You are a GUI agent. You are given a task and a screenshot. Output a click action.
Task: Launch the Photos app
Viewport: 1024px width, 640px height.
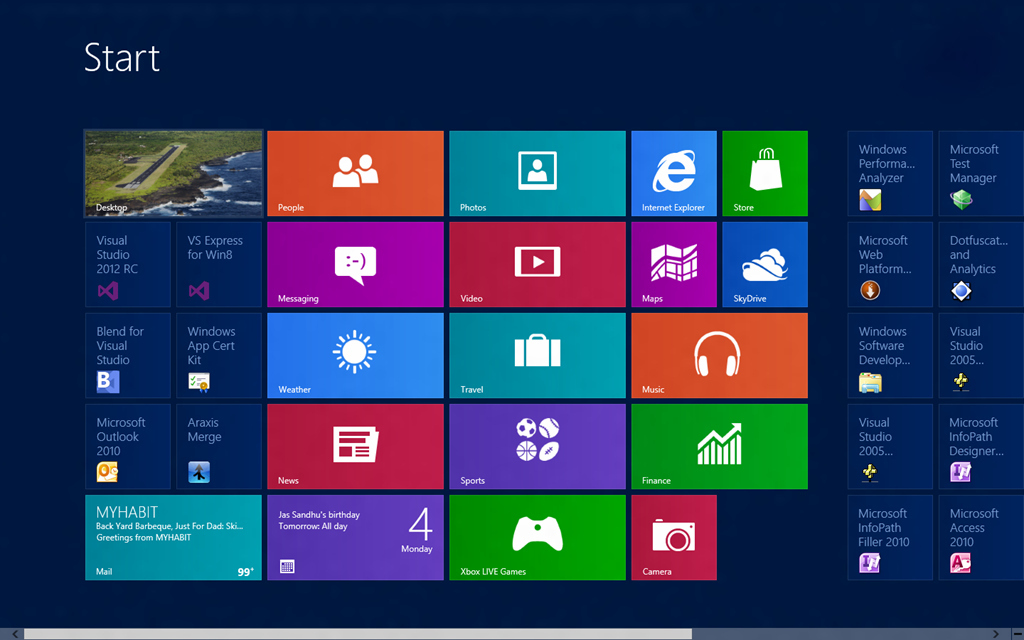click(x=536, y=173)
